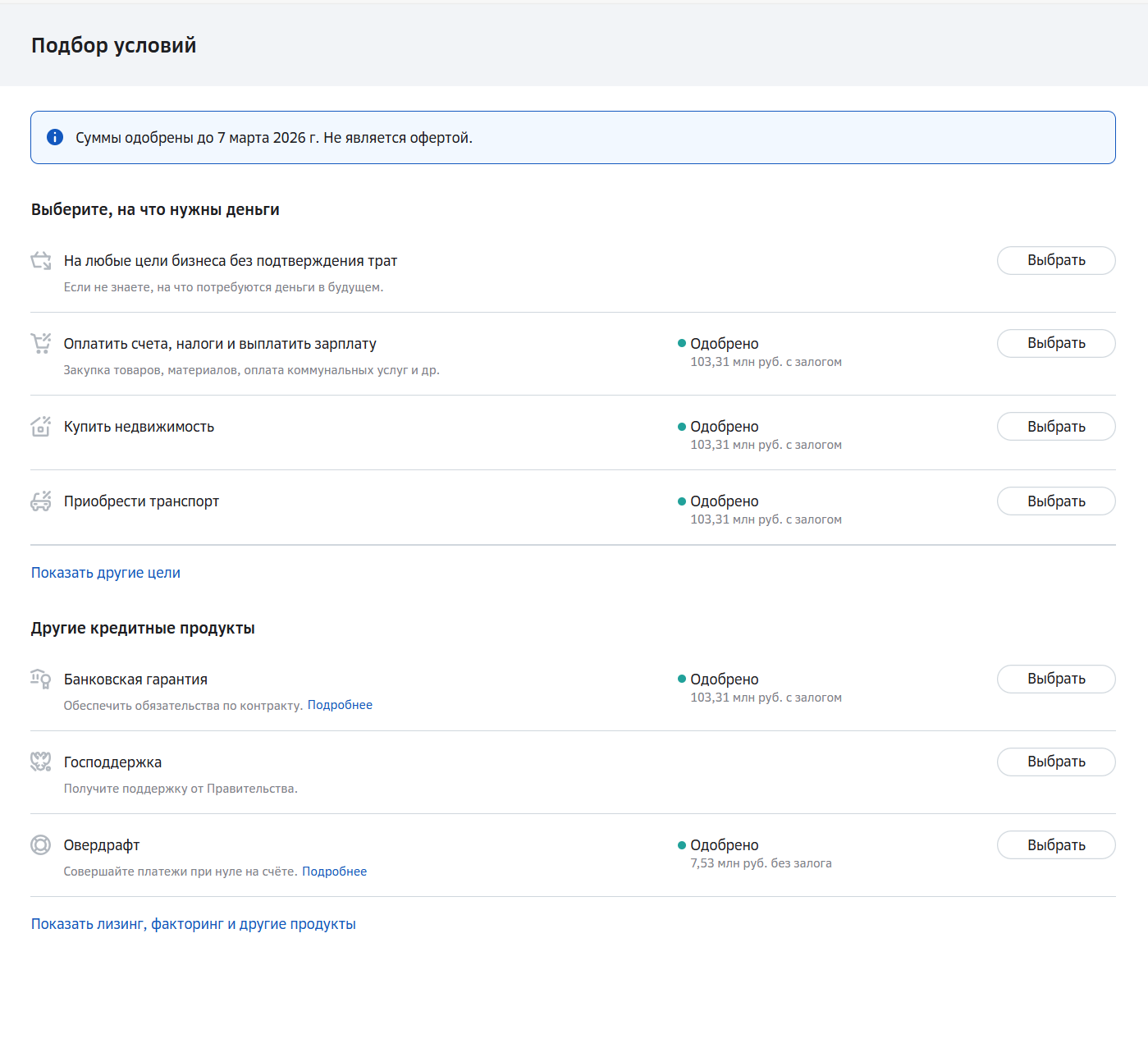Image resolution: width=1148 pixels, height=1057 pixels.
Task: Click the government support eagle icon
Action: (41, 762)
